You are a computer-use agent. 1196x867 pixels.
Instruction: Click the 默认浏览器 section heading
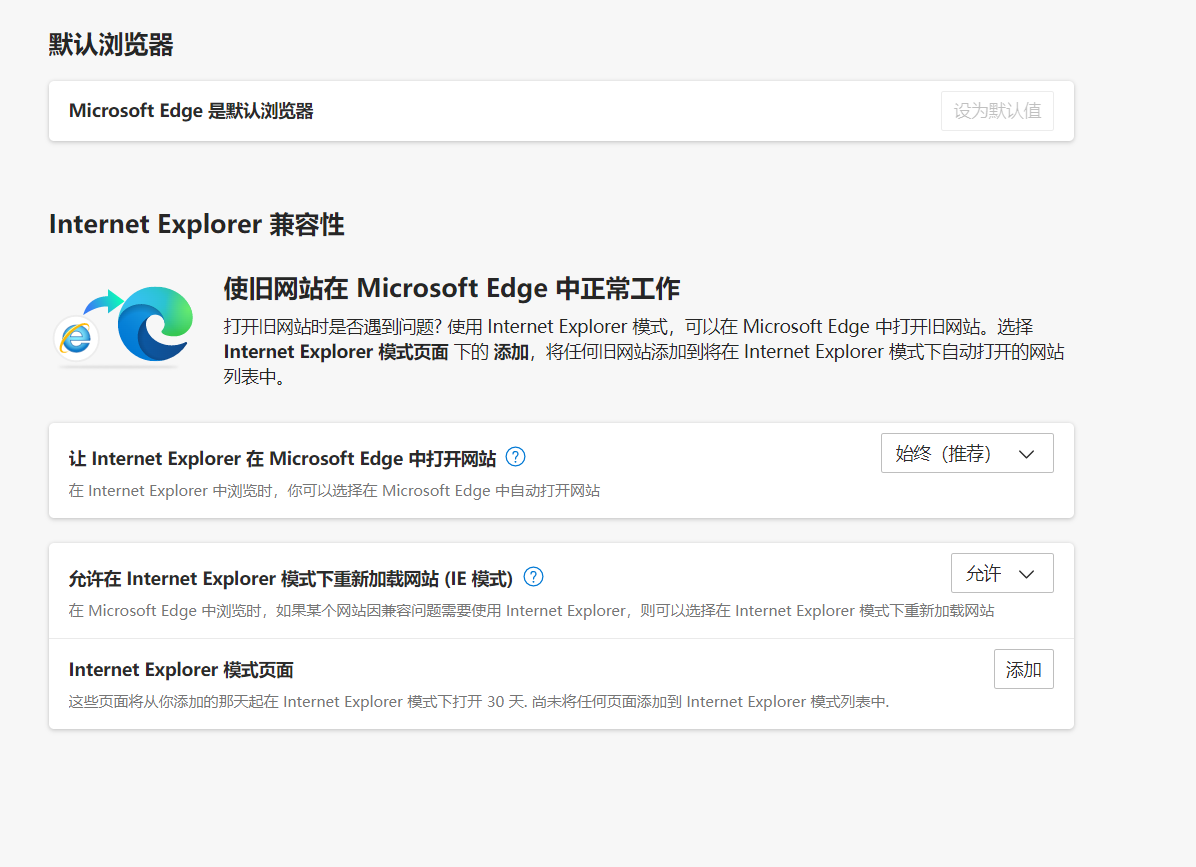click(111, 45)
